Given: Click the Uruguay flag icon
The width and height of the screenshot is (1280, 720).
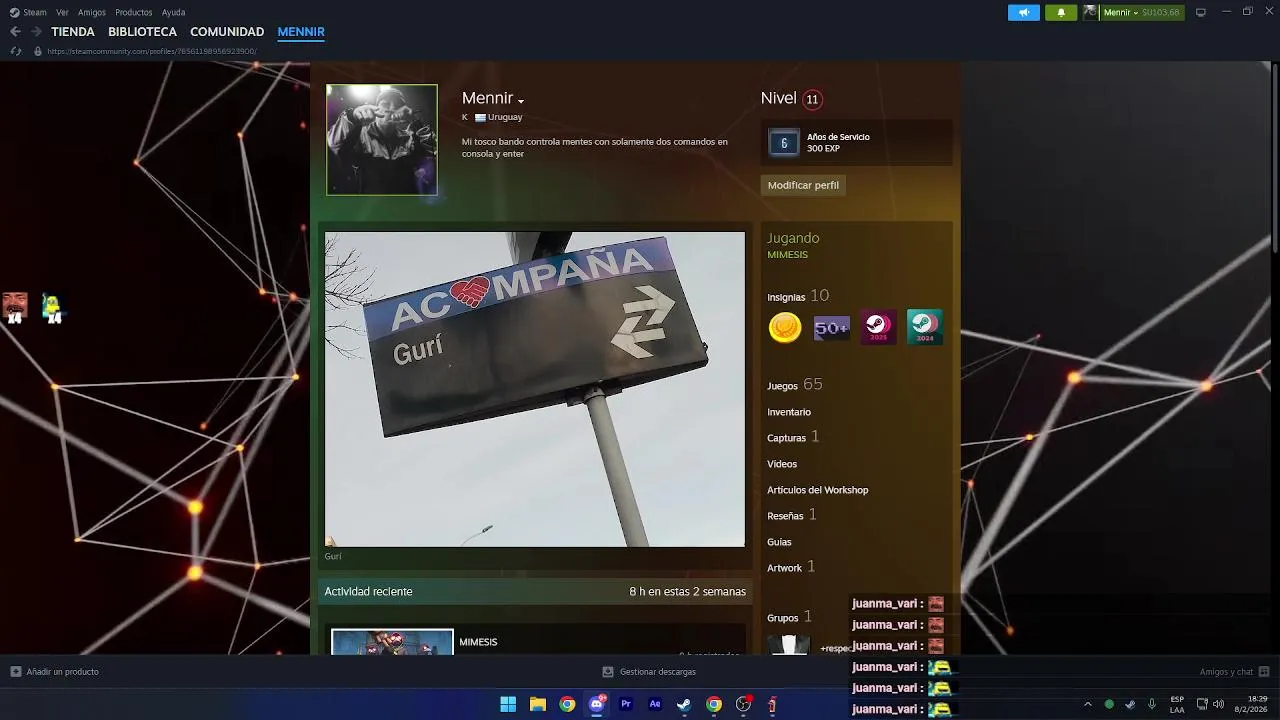Looking at the screenshot, I should (x=480, y=118).
